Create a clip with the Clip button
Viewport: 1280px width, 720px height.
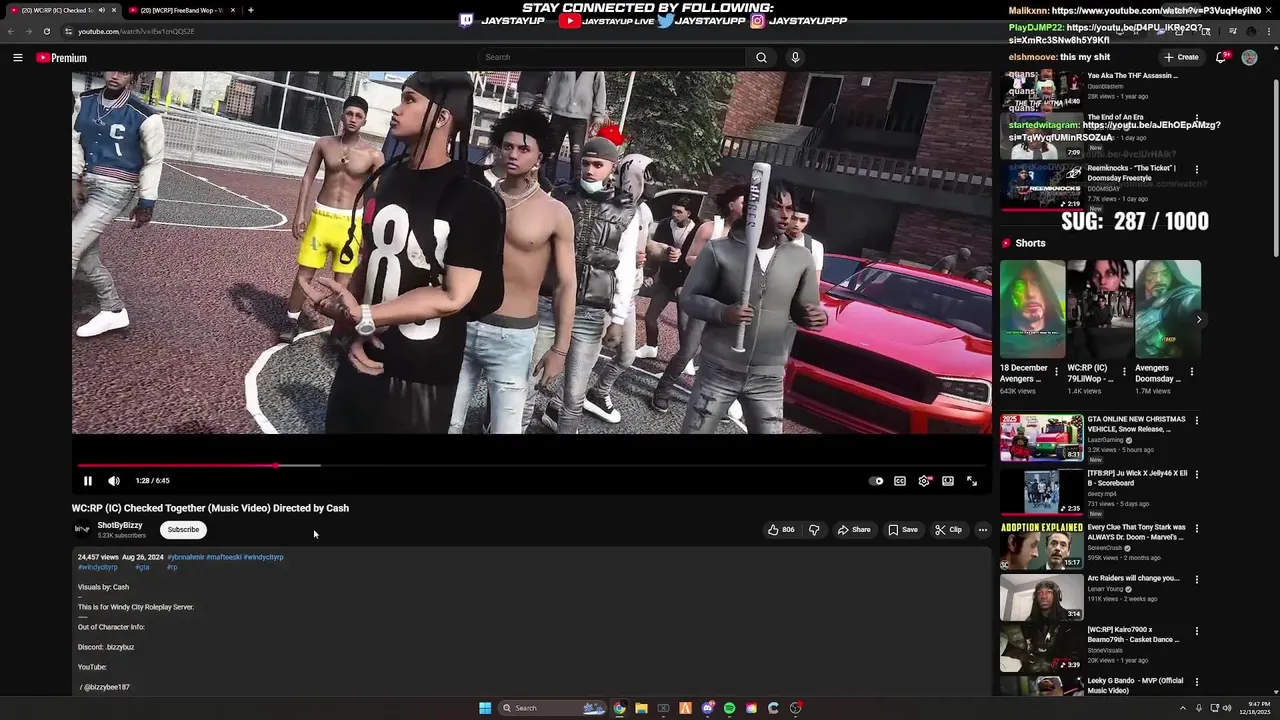coord(948,530)
